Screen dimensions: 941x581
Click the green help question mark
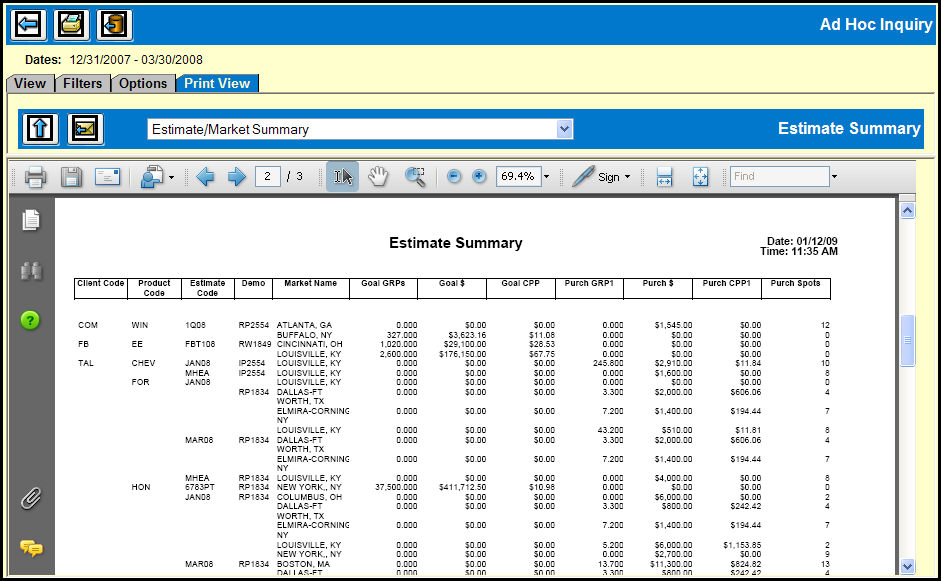[x=30, y=320]
